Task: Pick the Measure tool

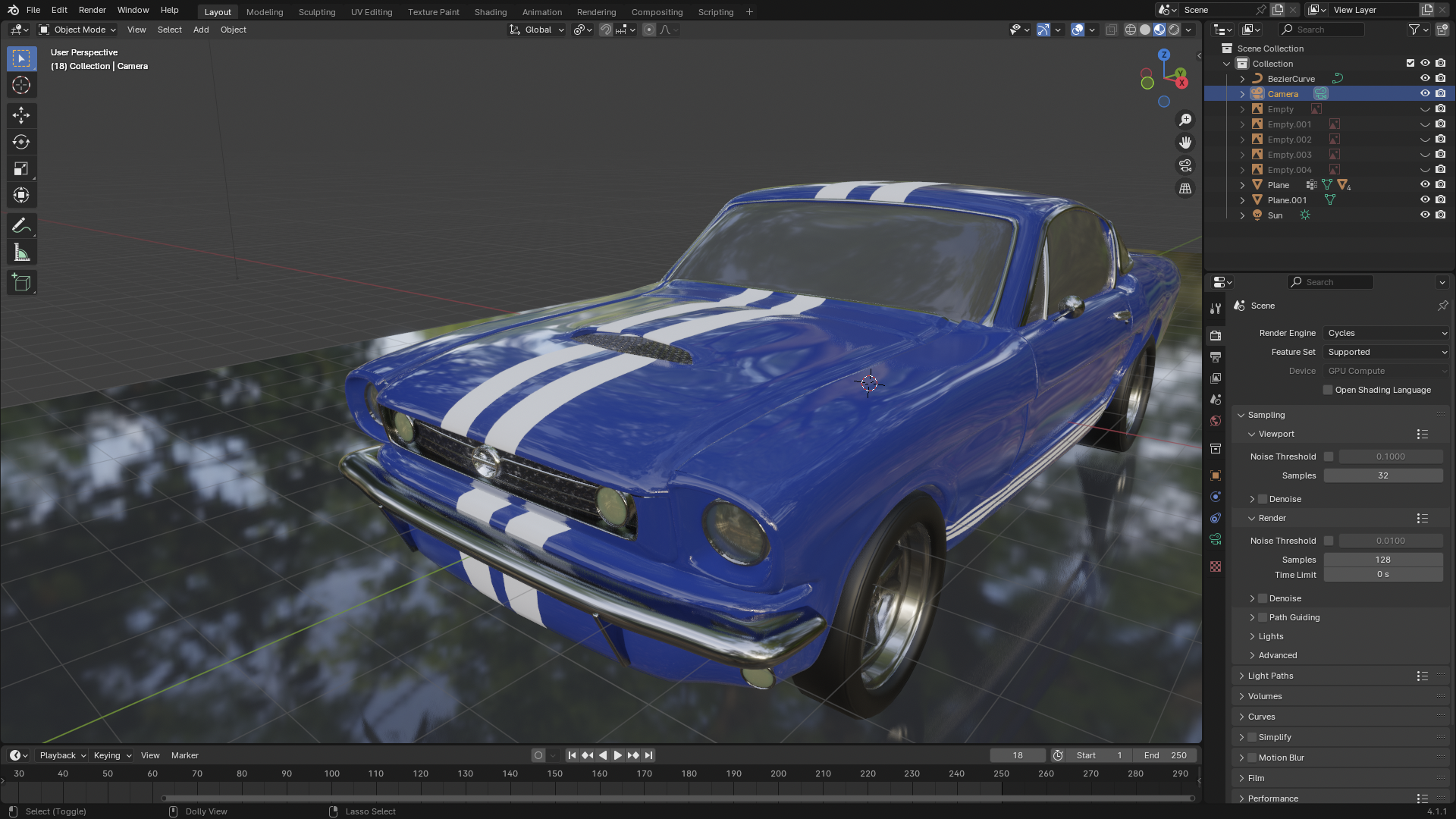Action: coord(21,253)
